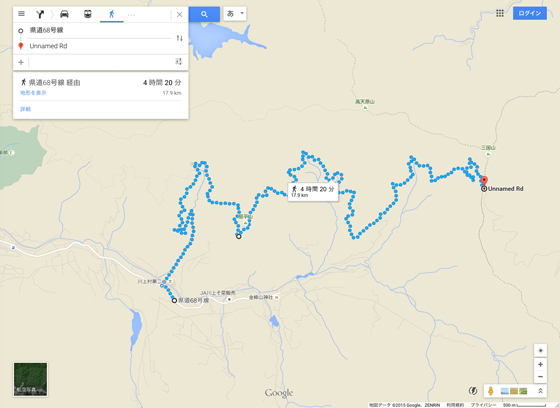Open the hamburger main menu
The height and width of the screenshot is (408, 560).
point(21,14)
